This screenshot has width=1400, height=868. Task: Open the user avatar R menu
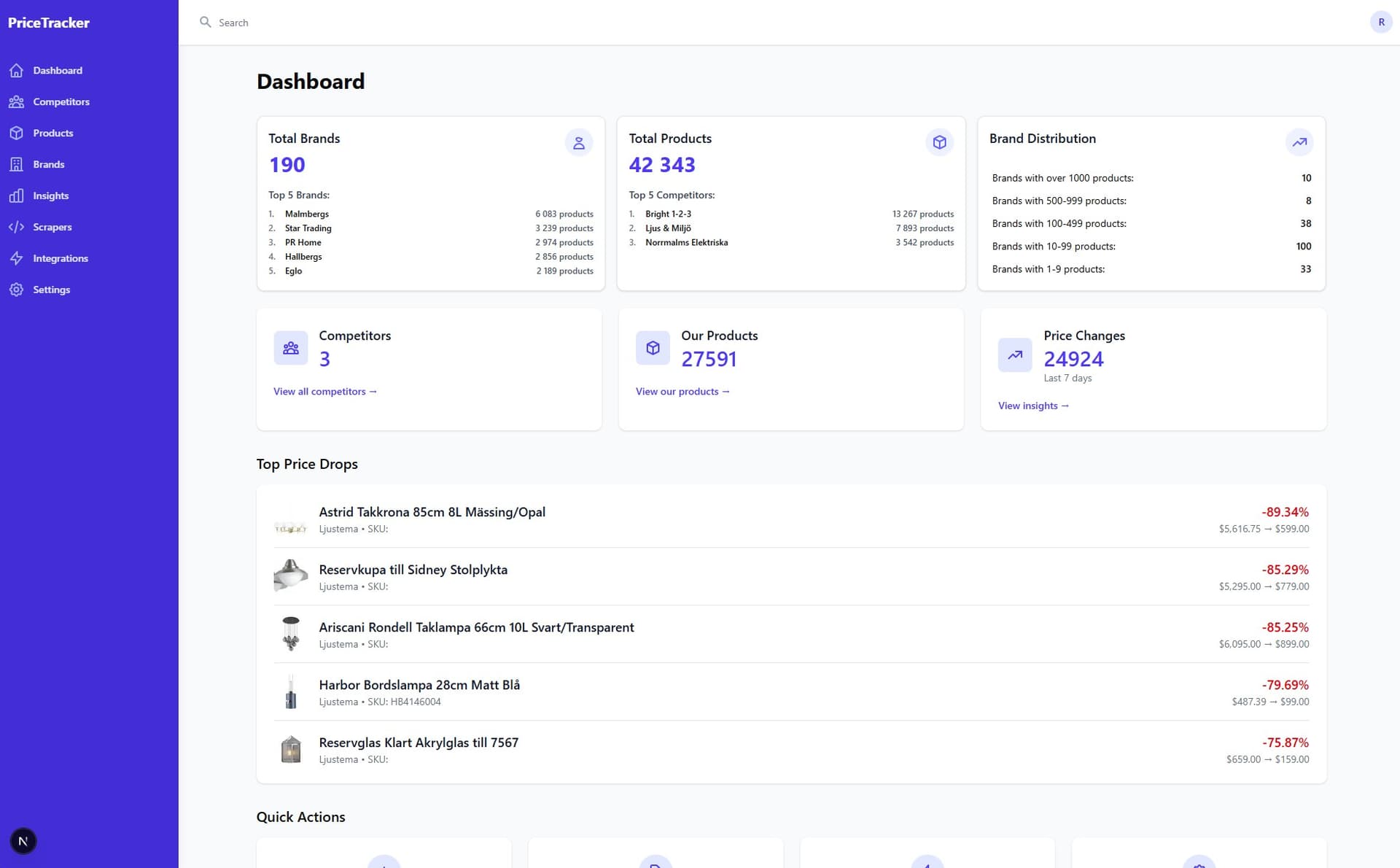1380,23
